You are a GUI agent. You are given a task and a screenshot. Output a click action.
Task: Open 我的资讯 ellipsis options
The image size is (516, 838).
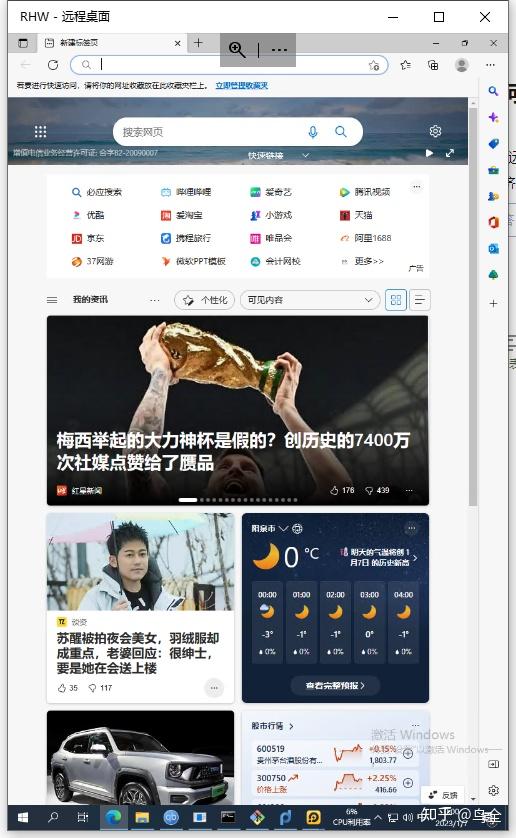155,300
